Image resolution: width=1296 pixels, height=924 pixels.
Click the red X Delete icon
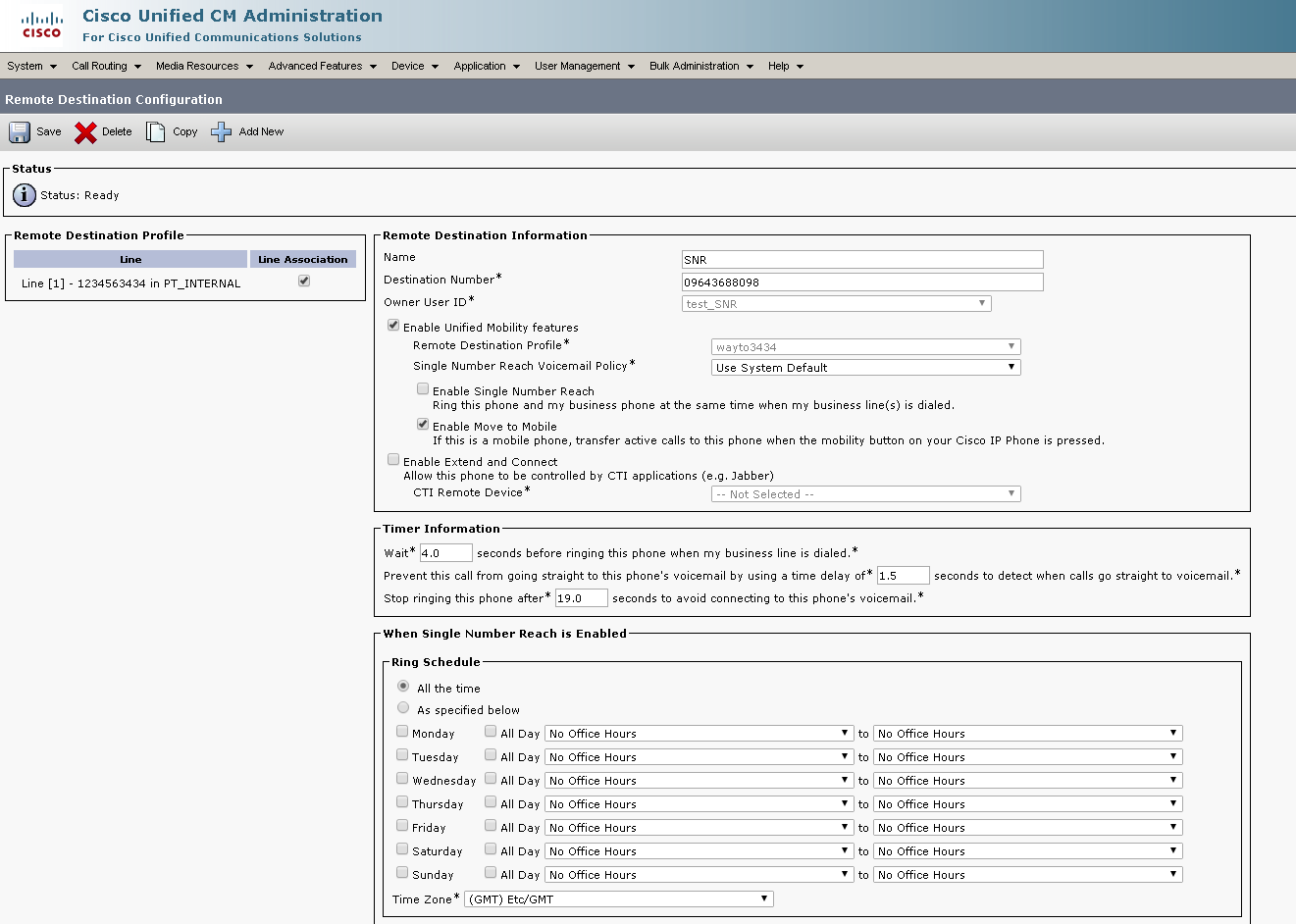(85, 131)
